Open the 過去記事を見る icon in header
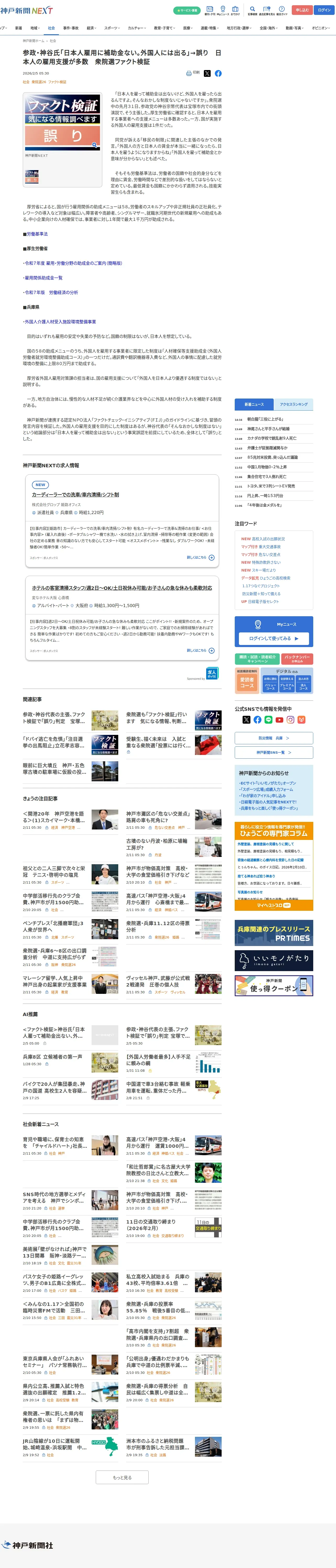 (x=266, y=9)
